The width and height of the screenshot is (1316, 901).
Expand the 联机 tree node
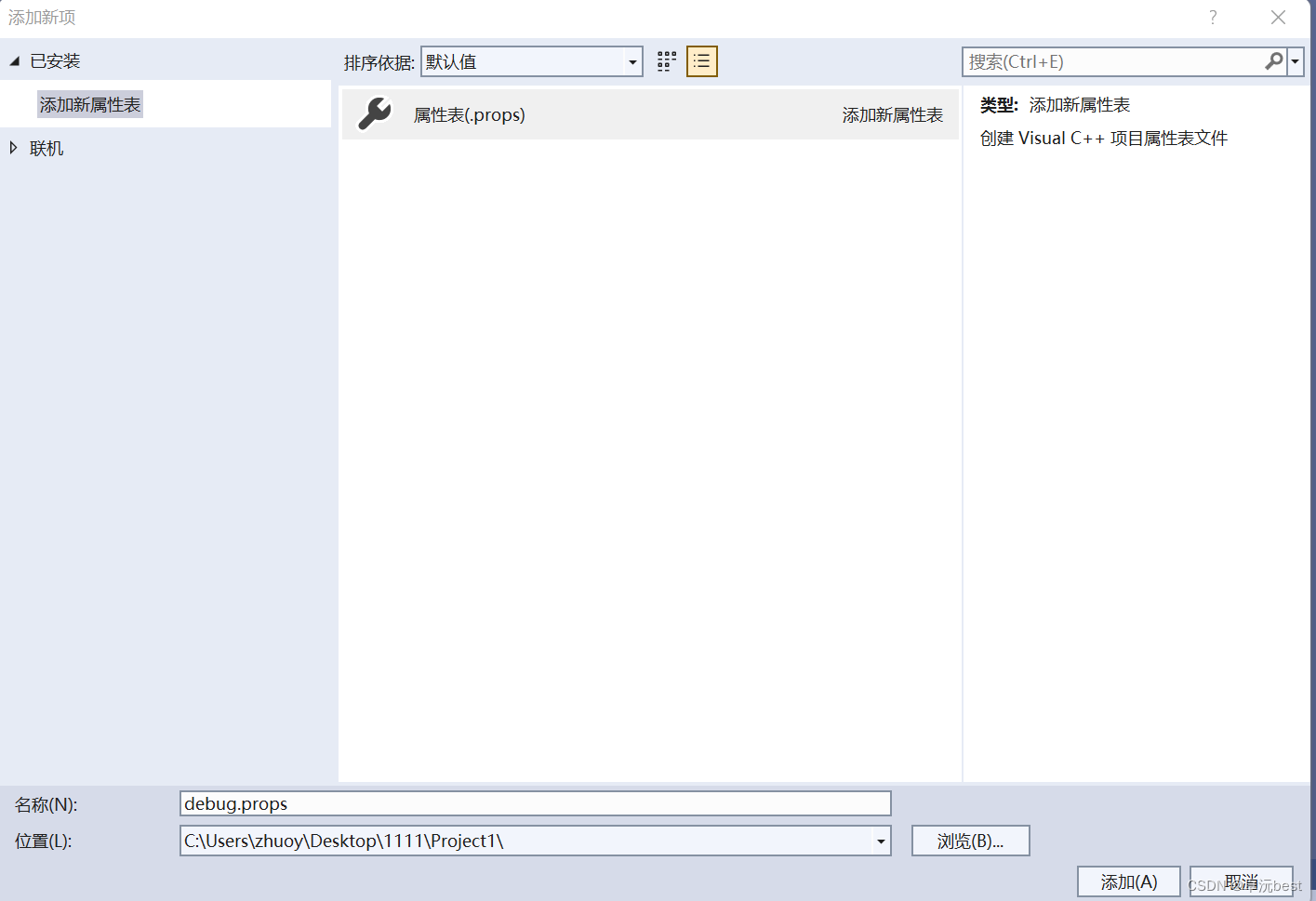click(x=13, y=147)
